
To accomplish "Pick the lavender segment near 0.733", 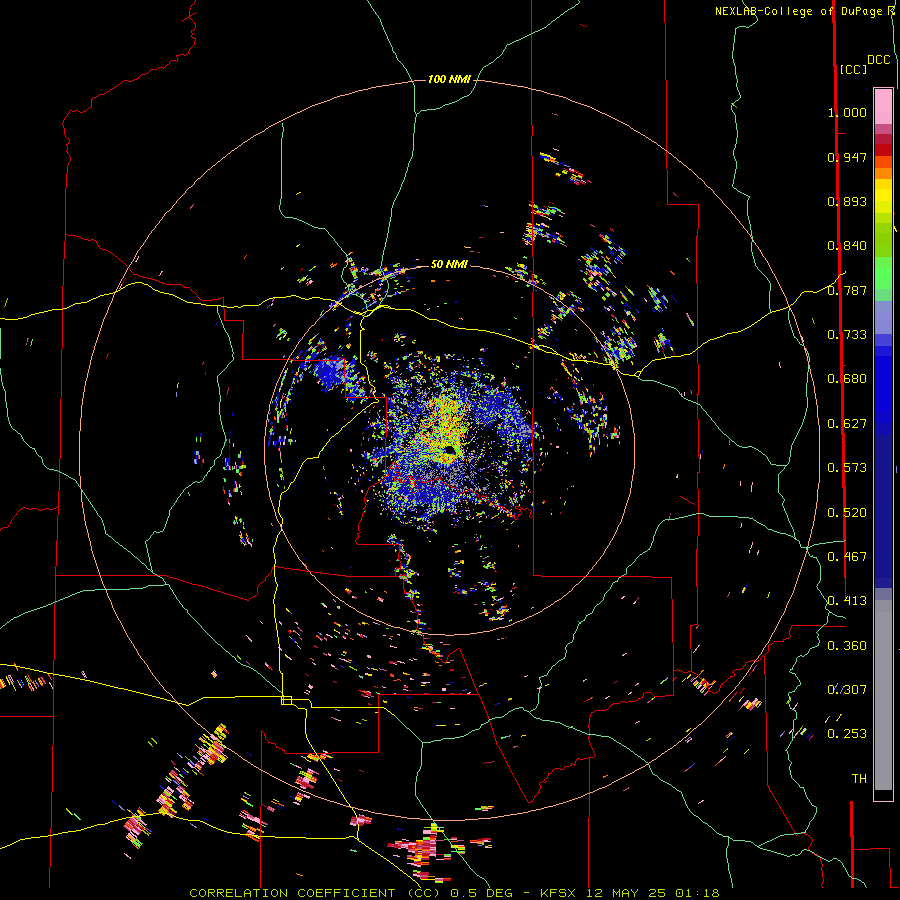I will pyautogui.click(x=883, y=317).
